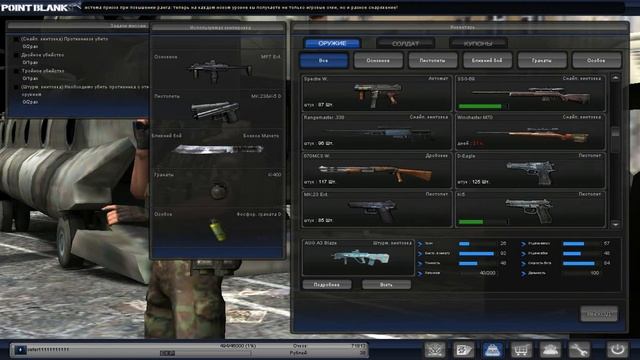Open the clan emblem icon in bottom bar

435,350
